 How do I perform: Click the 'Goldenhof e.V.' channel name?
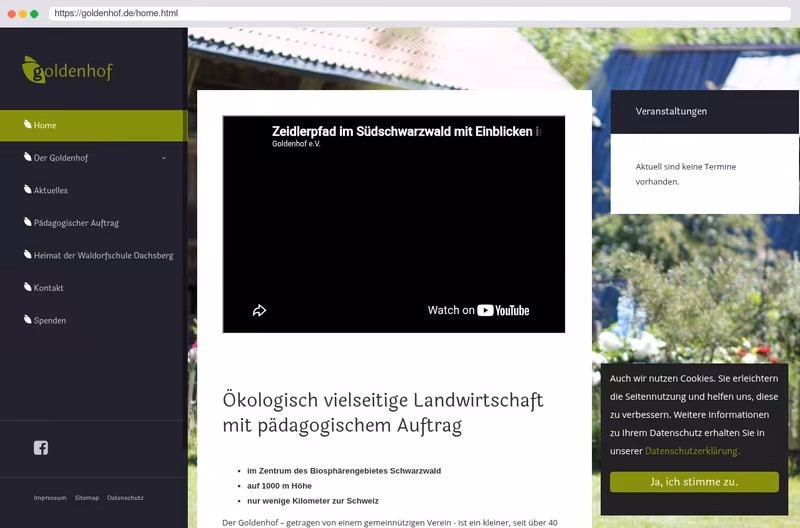[296, 144]
